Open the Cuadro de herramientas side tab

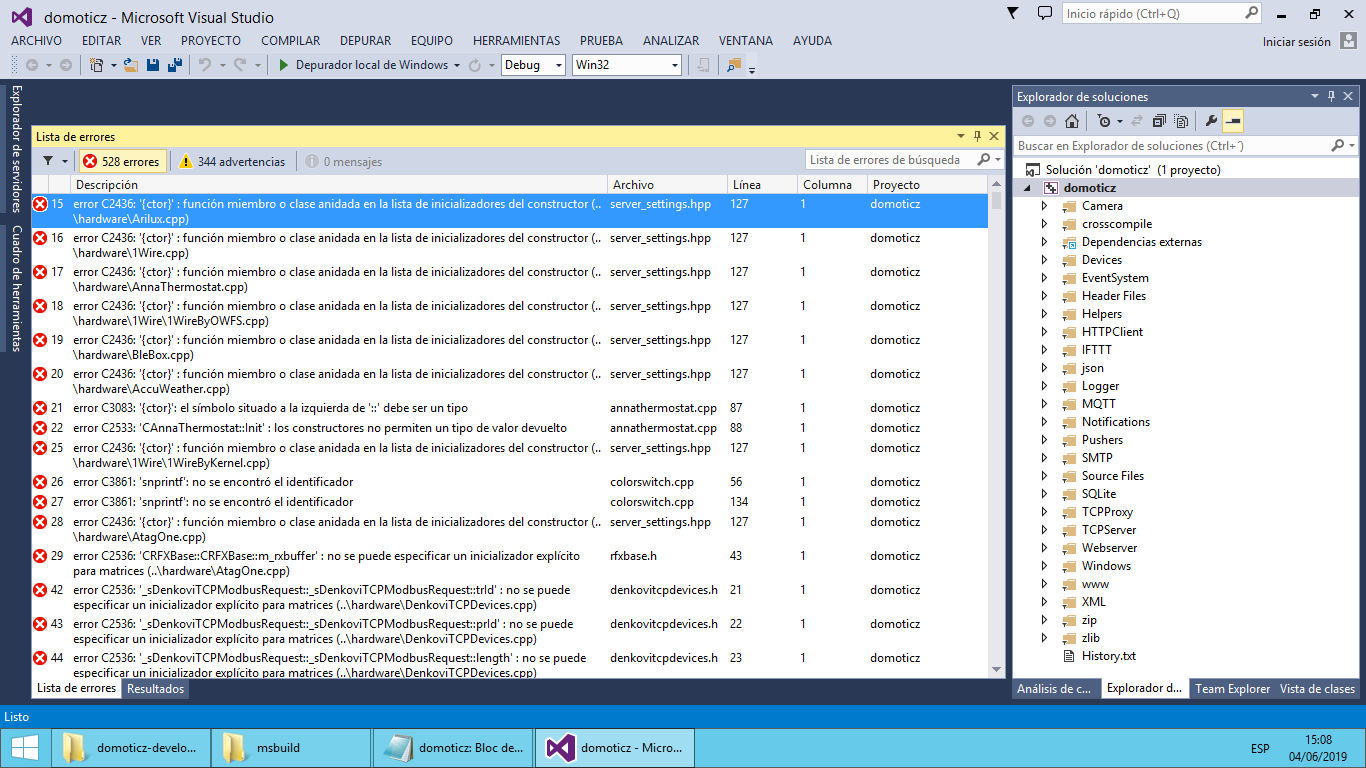[x=16, y=287]
